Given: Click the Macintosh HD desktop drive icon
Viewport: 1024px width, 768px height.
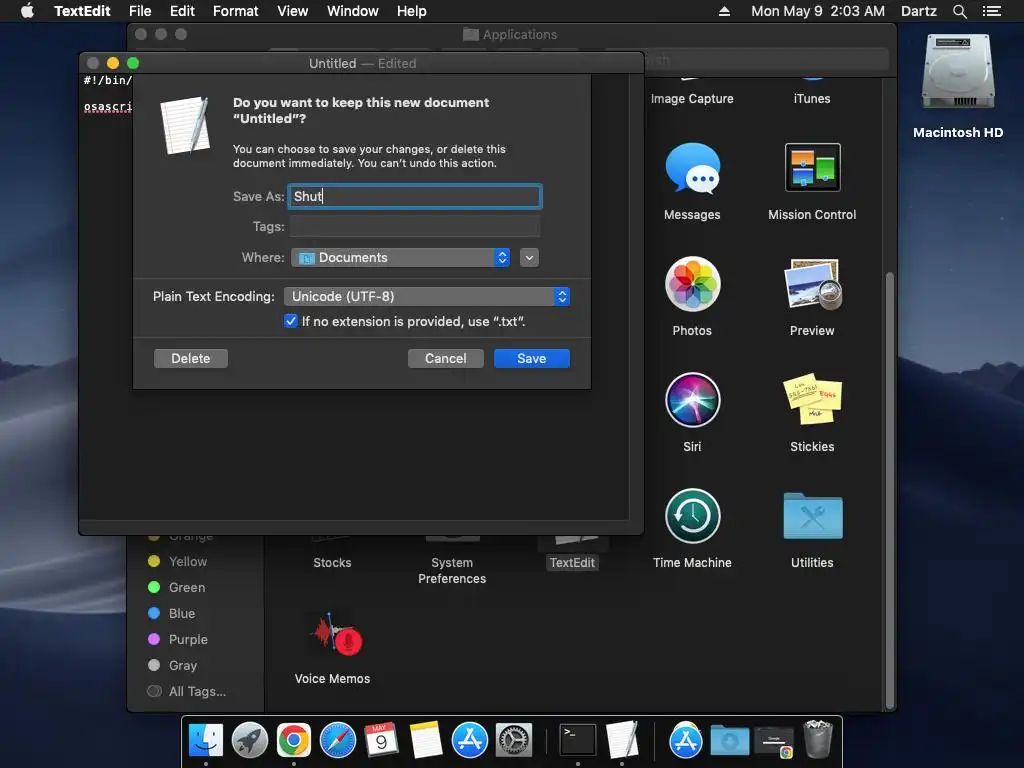Looking at the screenshot, I should click(958, 73).
